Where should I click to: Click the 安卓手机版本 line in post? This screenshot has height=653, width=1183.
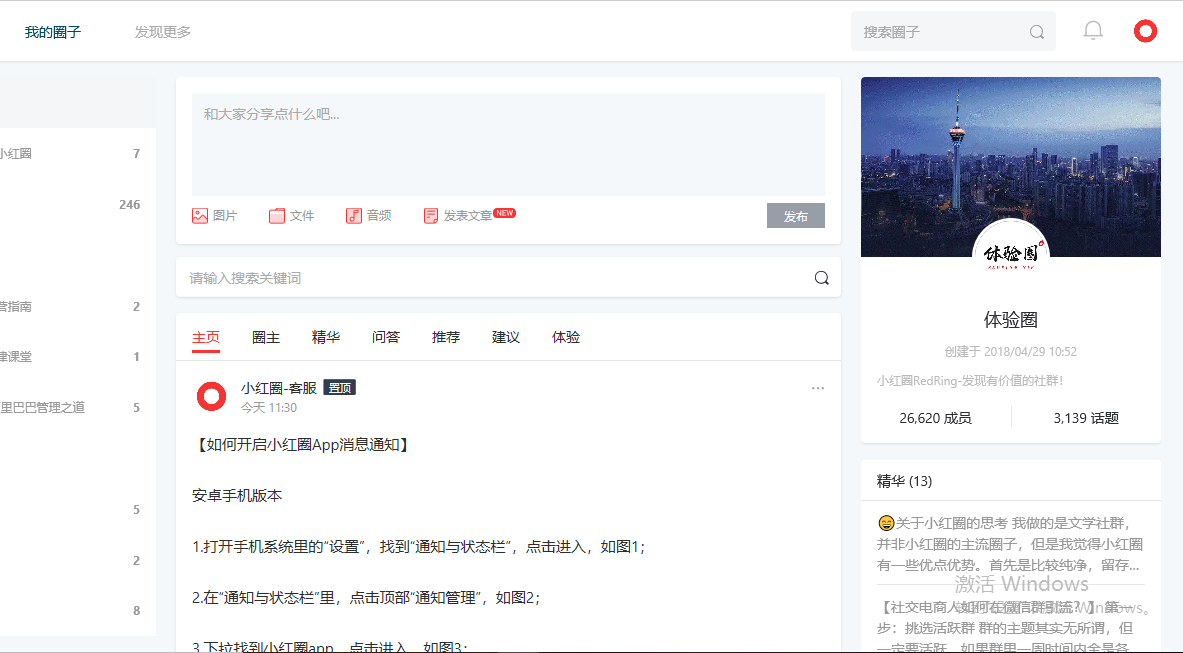click(x=237, y=495)
